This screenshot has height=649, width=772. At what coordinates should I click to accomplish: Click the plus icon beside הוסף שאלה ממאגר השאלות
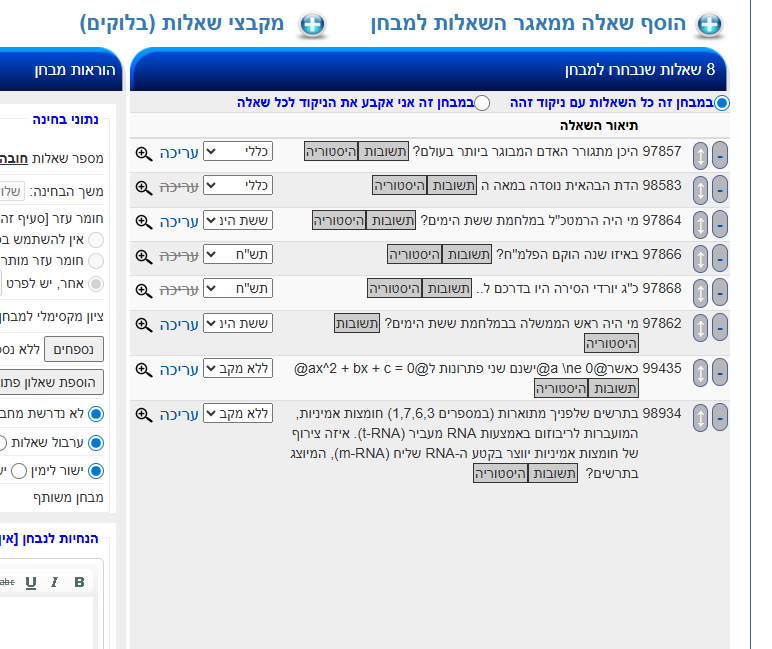709,25
